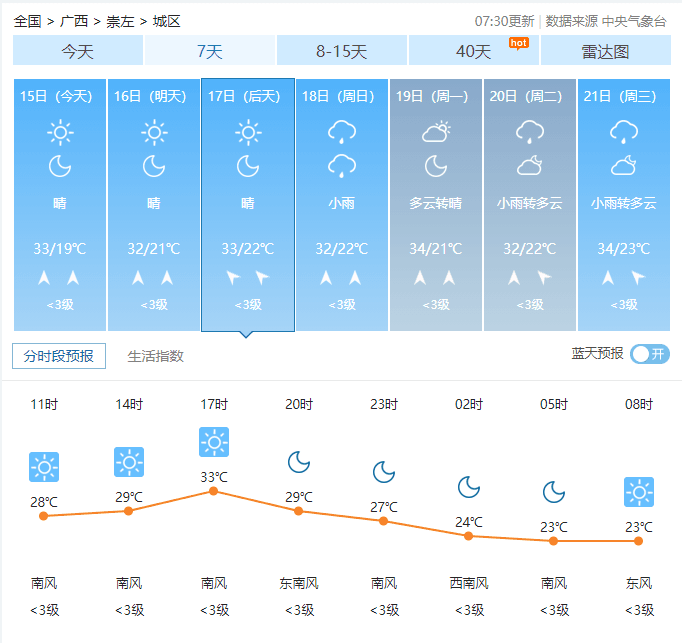Click the second wind arrow for 21日

pyautogui.click(x=638, y=277)
